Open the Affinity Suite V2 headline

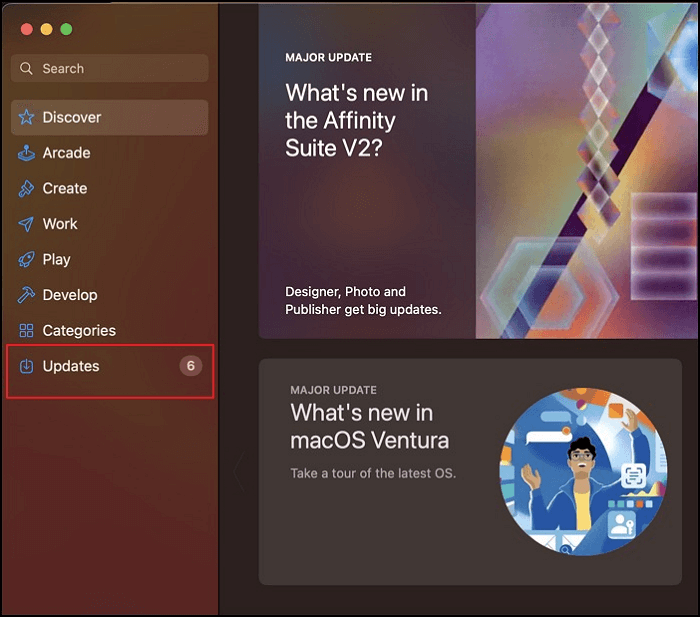coord(357,120)
